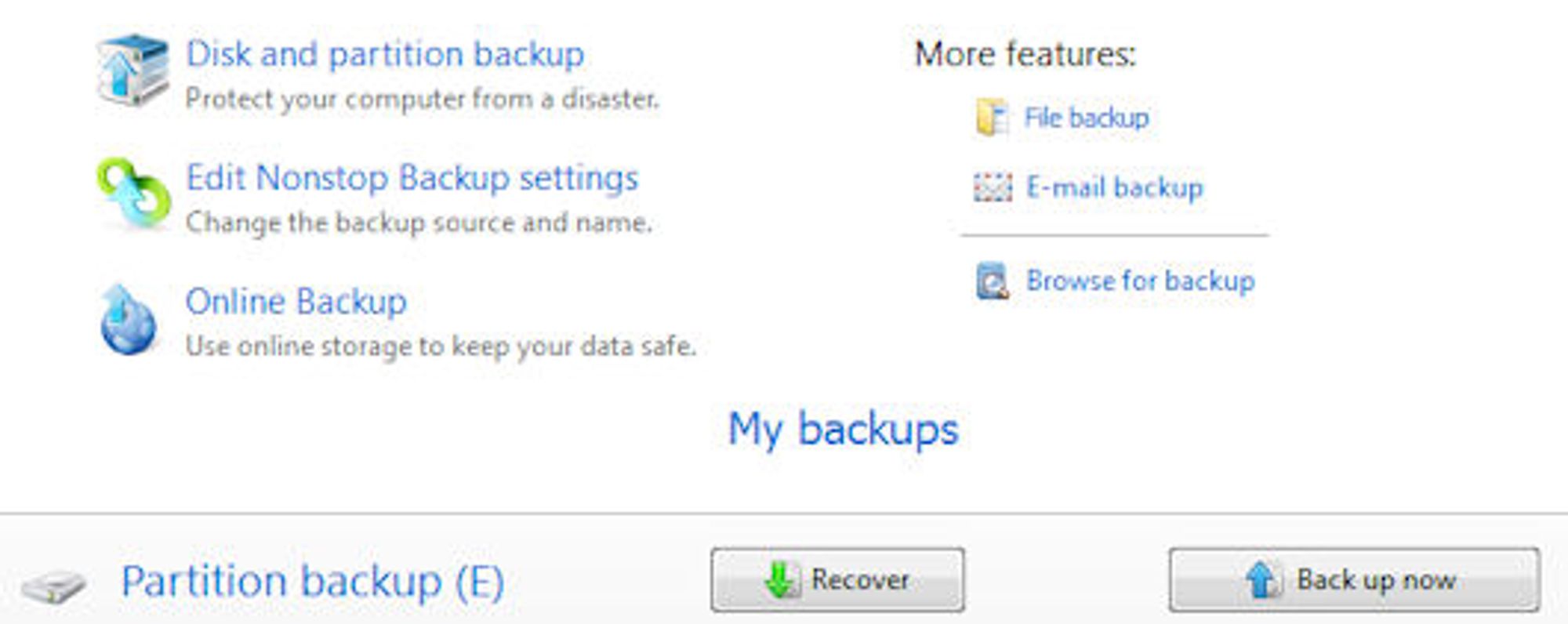Open the Online Backup link
Image resolution: width=1568 pixels, height=624 pixels.
(296, 302)
